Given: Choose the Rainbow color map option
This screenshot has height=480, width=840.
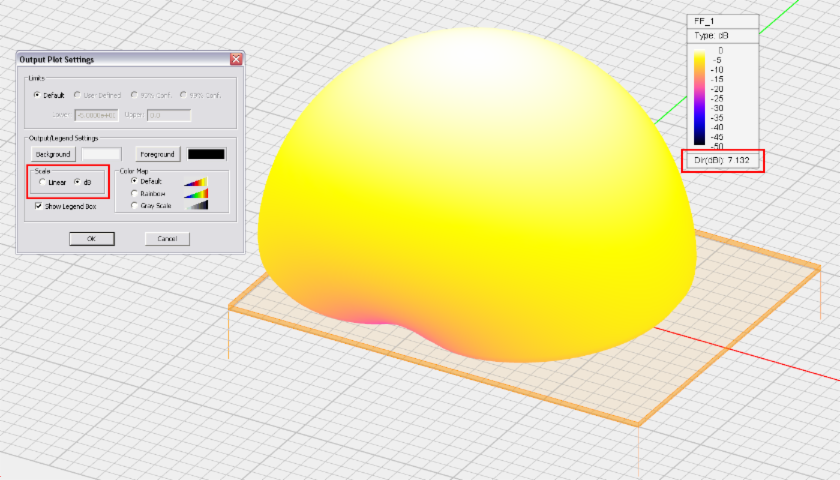Looking at the screenshot, I should tap(136, 194).
